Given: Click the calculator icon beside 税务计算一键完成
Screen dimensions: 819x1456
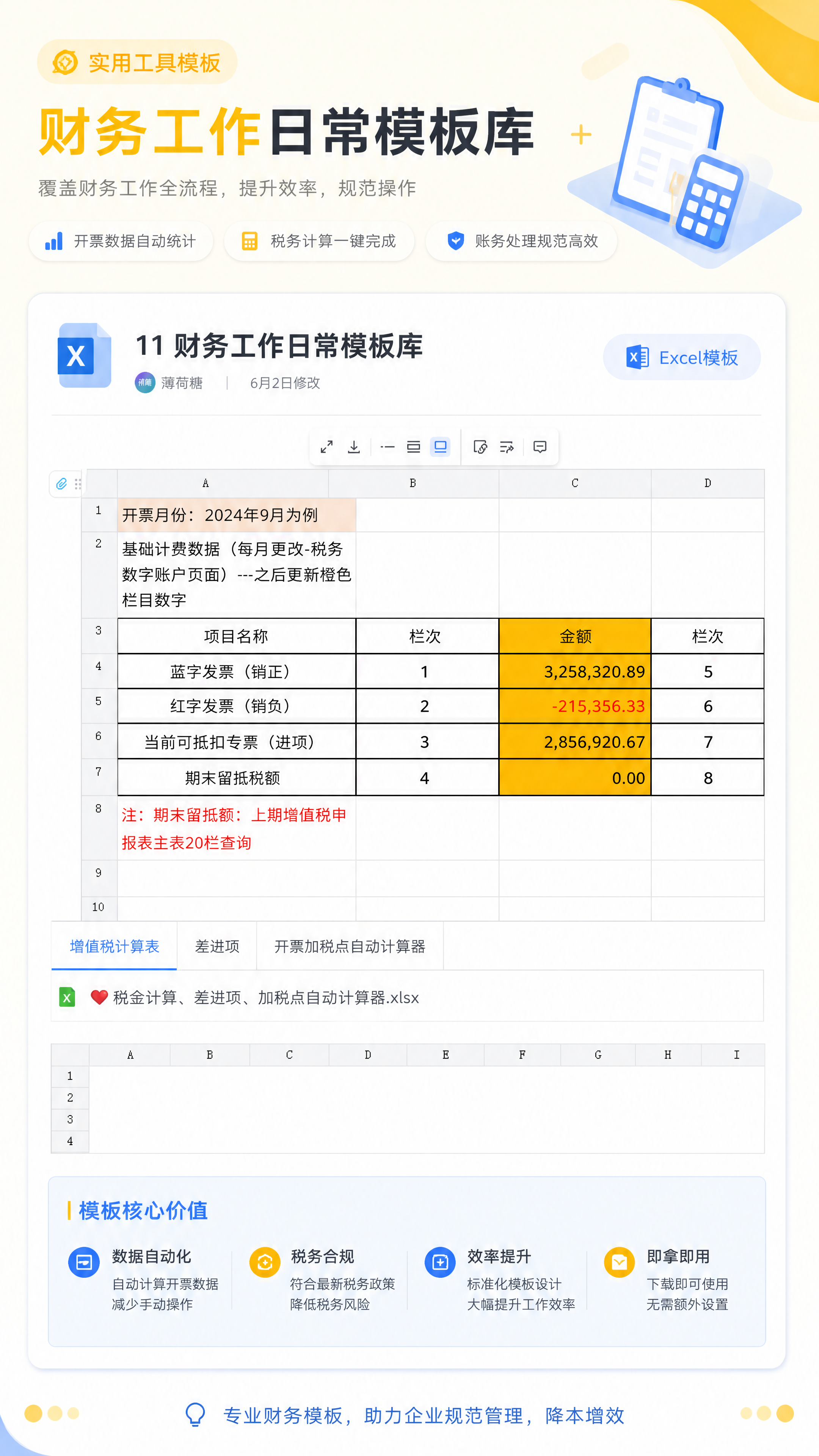Looking at the screenshot, I should tap(249, 241).
